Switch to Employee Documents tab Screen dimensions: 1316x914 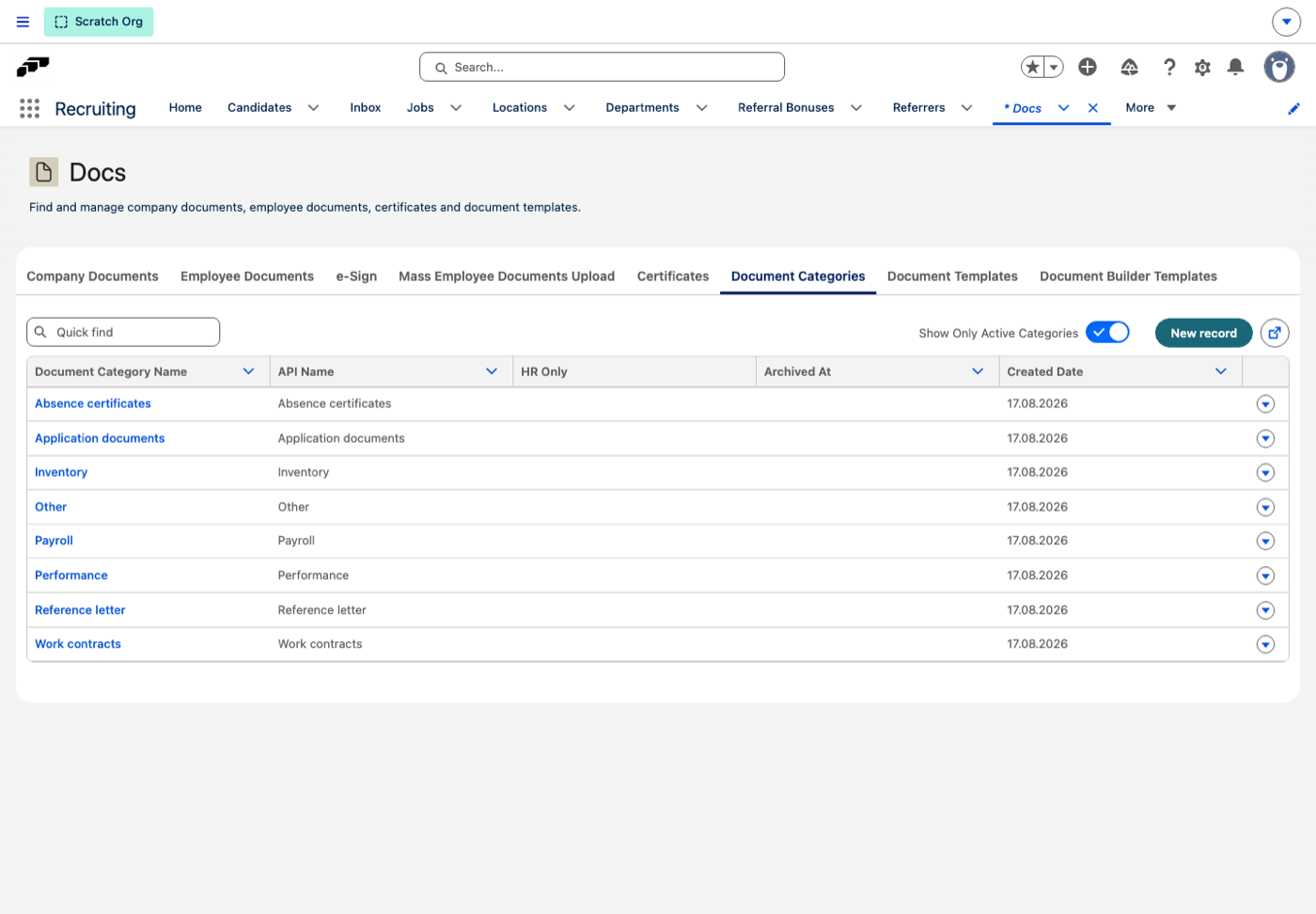[247, 276]
